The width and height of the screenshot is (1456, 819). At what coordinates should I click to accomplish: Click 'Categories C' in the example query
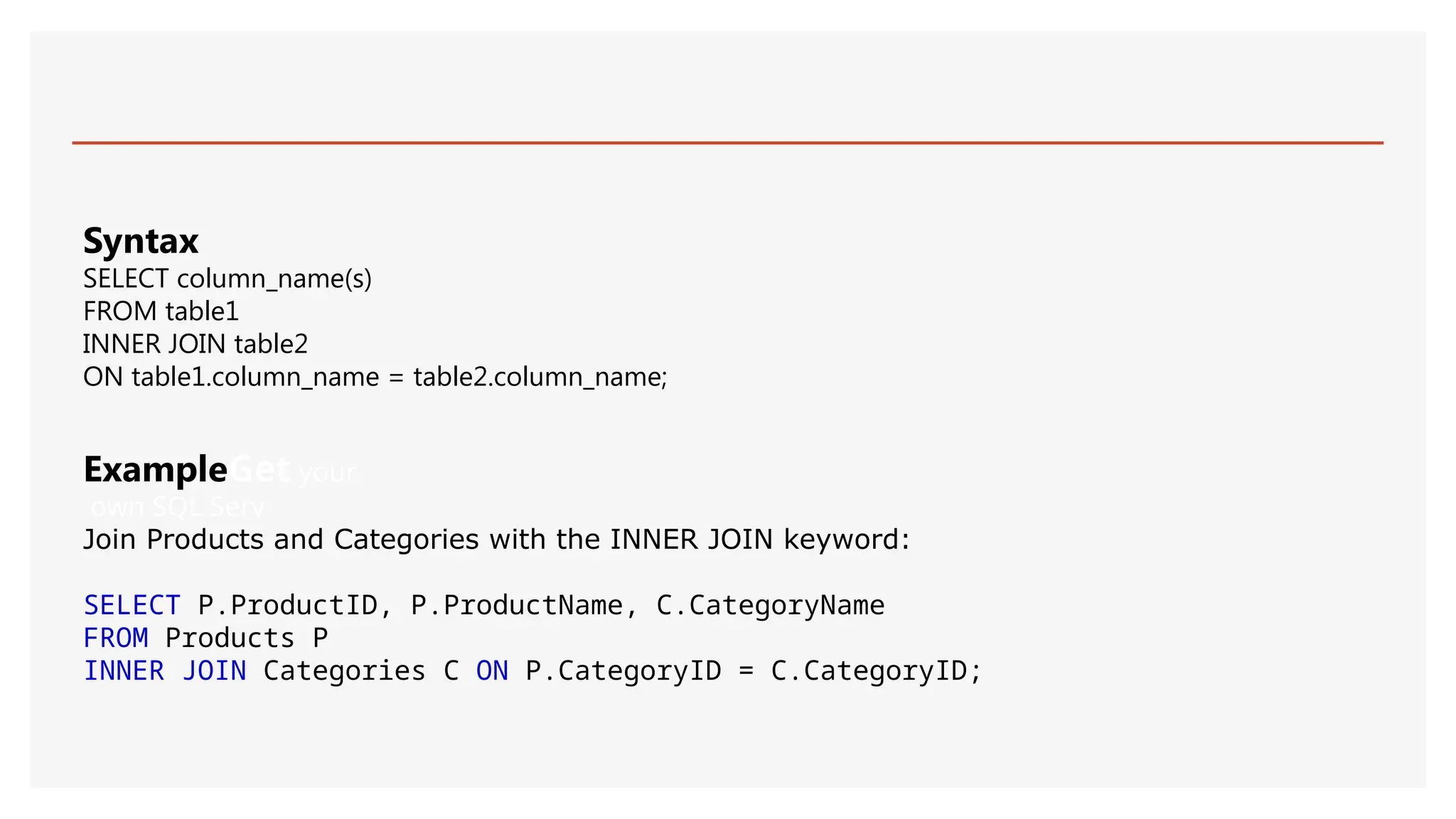pos(361,671)
